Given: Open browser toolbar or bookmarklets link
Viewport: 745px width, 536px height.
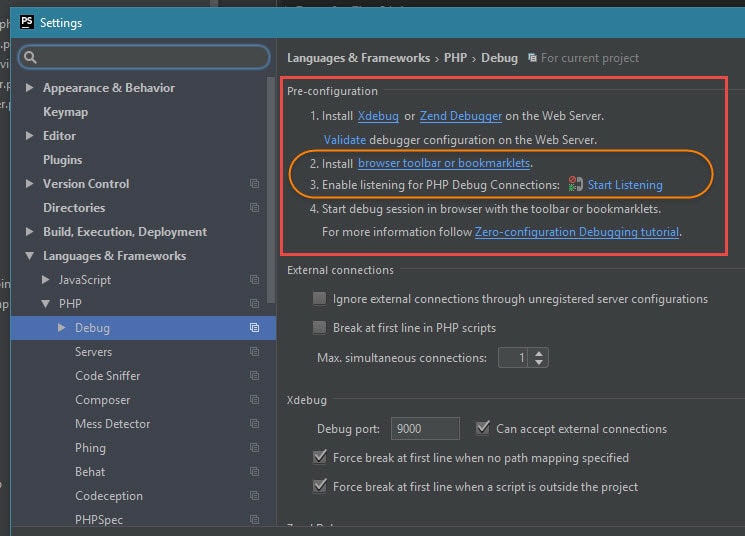Looking at the screenshot, I should [x=444, y=163].
